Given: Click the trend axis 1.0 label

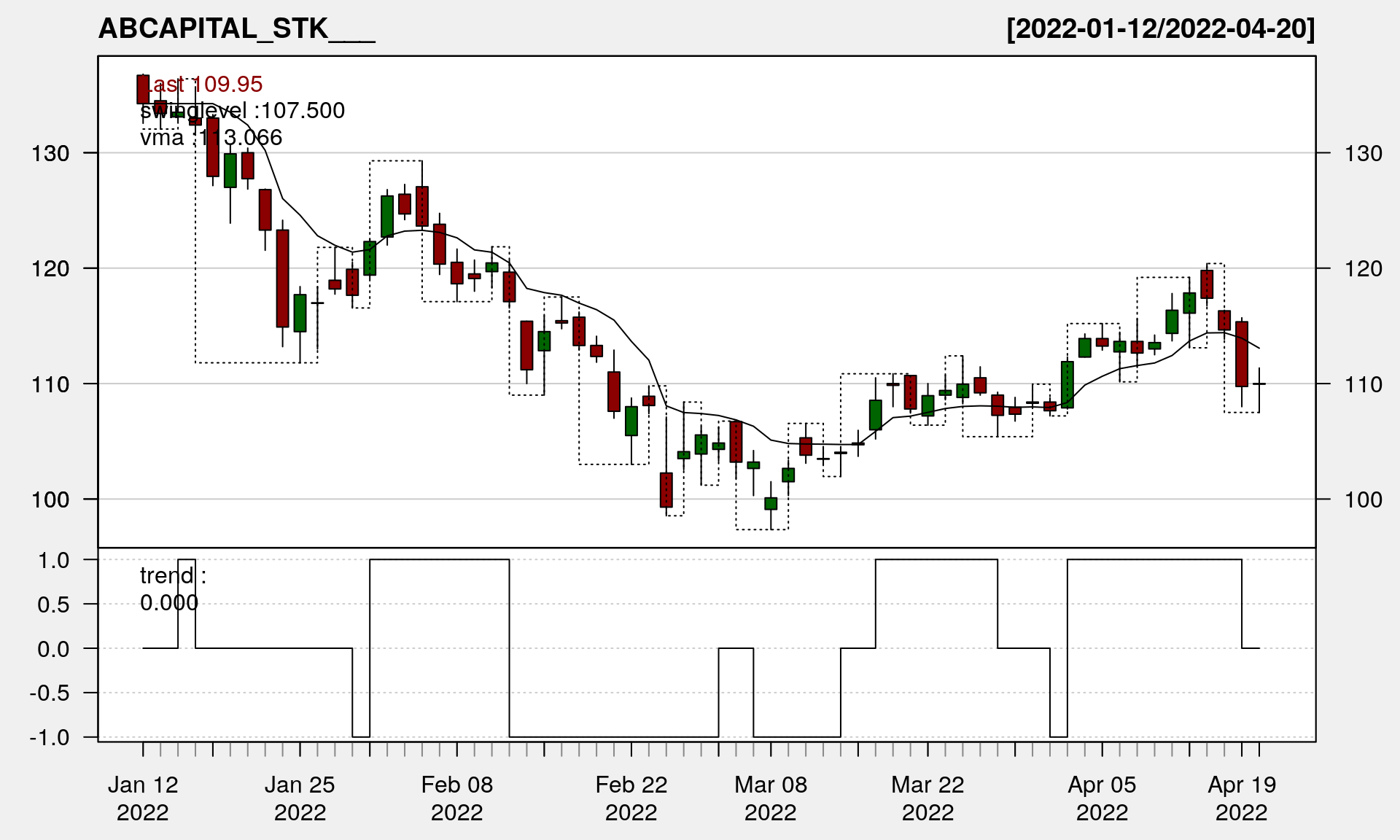Looking at the screenshot, I should (x=54, y=561).
